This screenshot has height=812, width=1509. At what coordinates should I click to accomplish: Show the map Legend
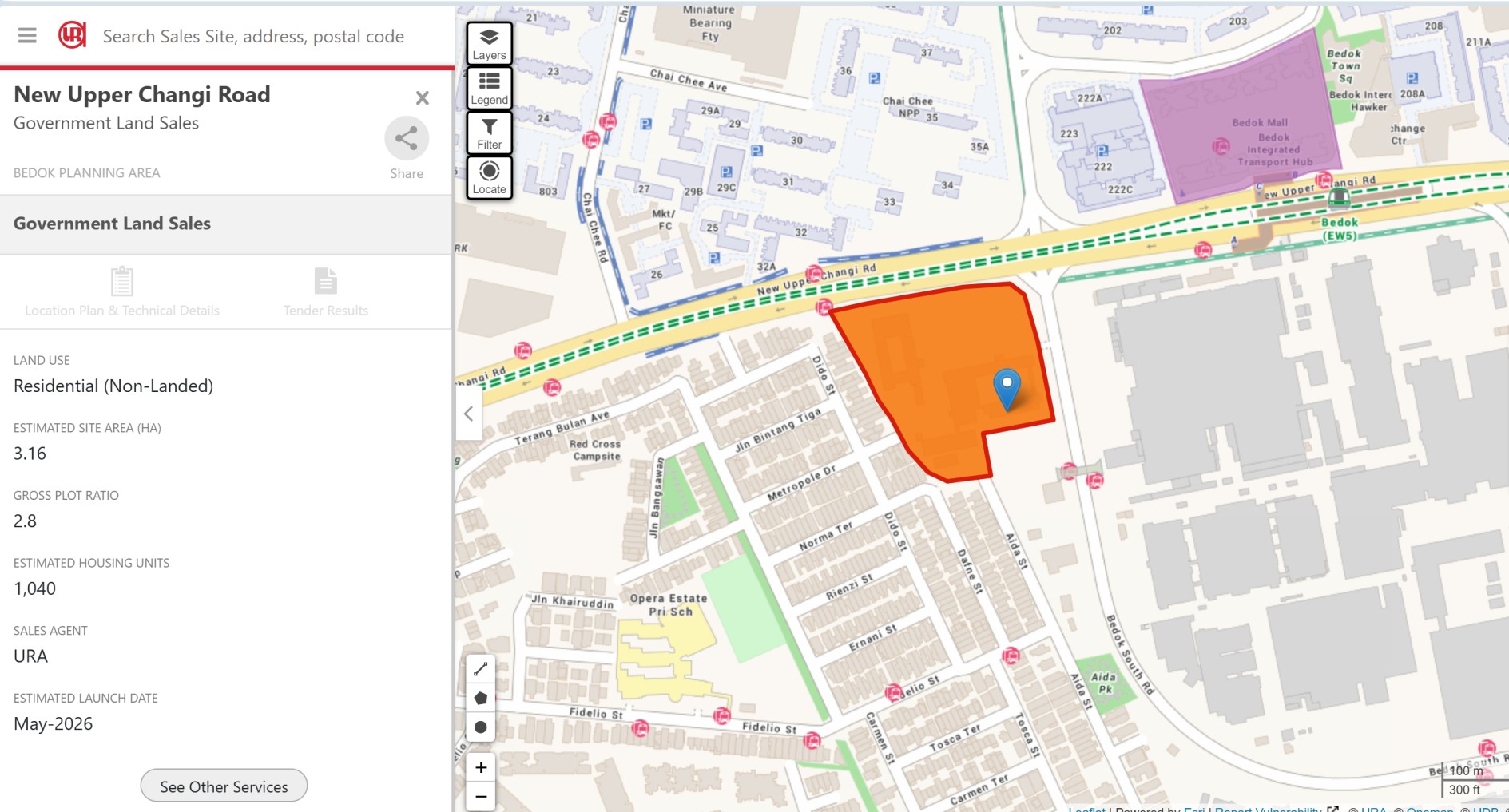pos(489,88)
